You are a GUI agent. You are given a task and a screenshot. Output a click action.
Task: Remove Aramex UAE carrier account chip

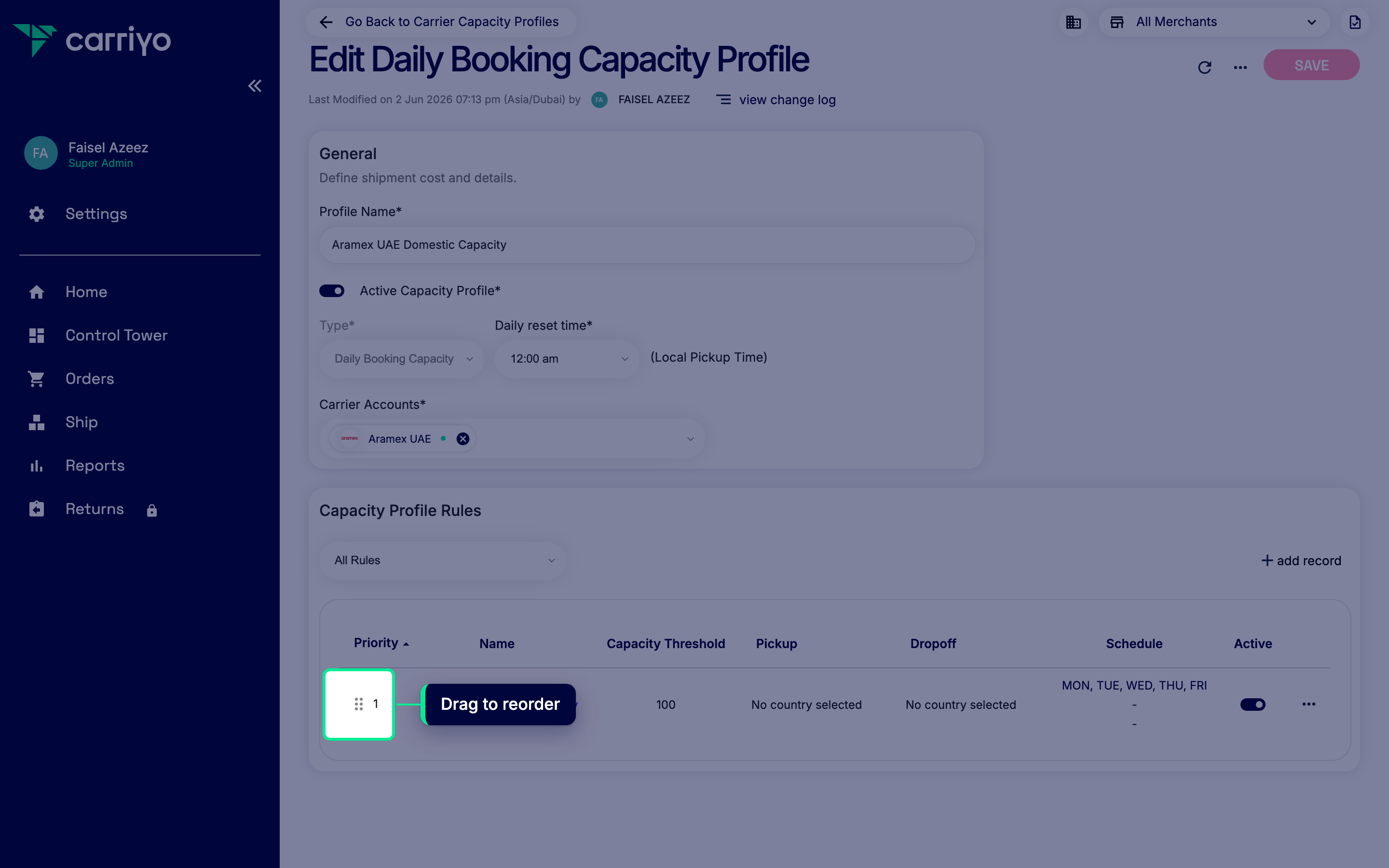tap(463, 439)
